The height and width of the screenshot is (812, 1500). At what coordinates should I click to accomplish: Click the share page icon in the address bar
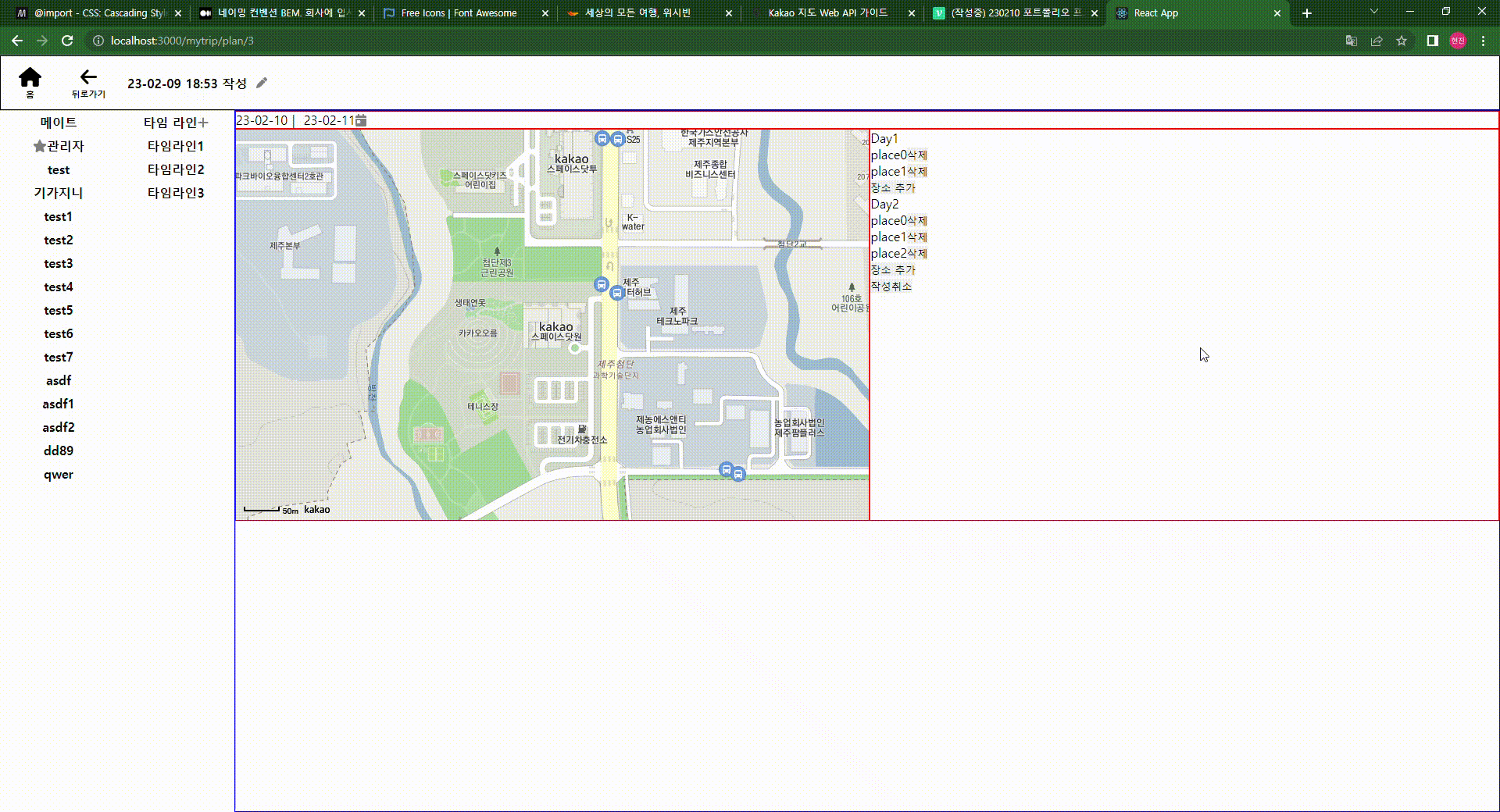pos(1377,41)
